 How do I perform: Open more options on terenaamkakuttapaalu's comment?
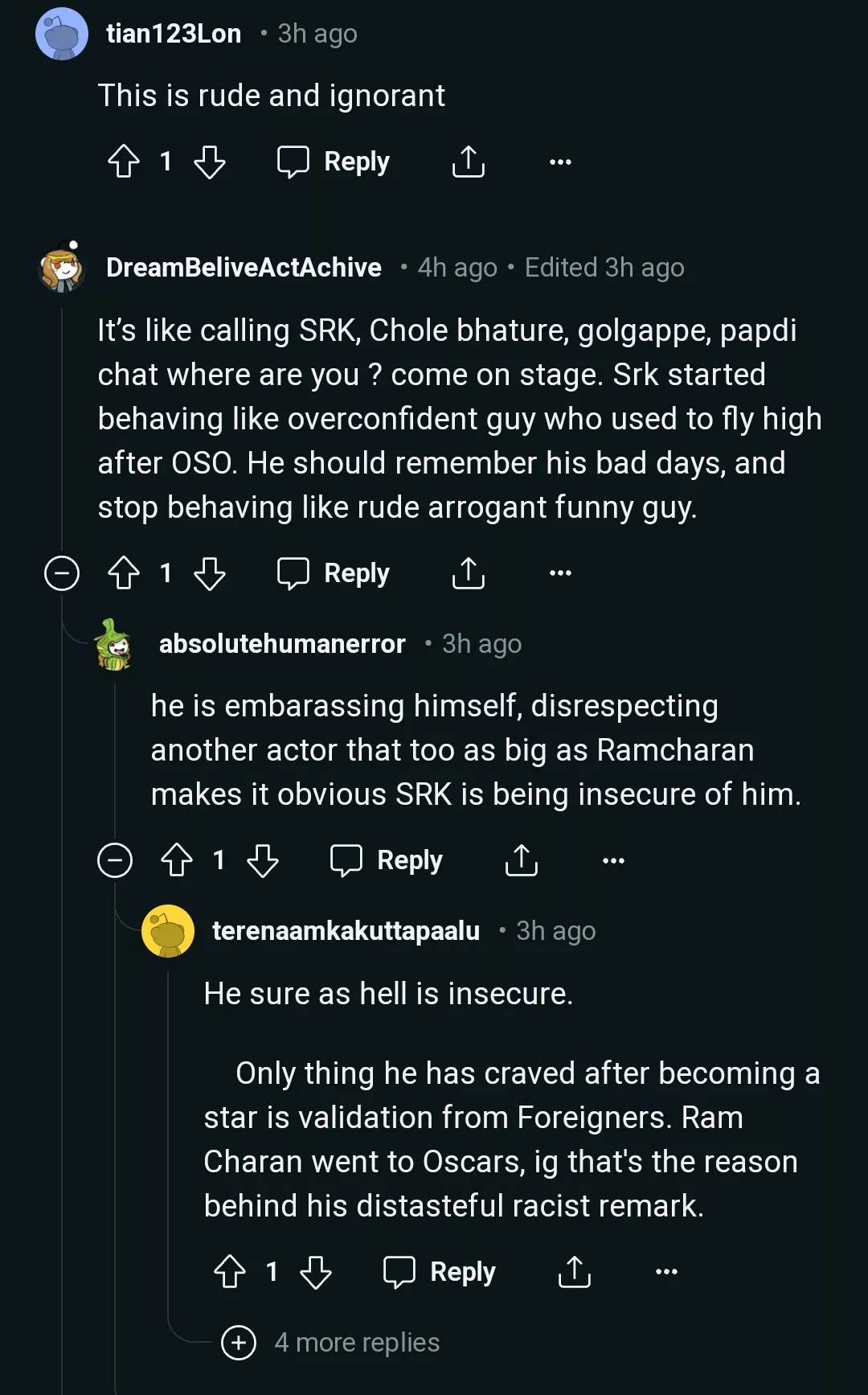tap(666, 1272)
